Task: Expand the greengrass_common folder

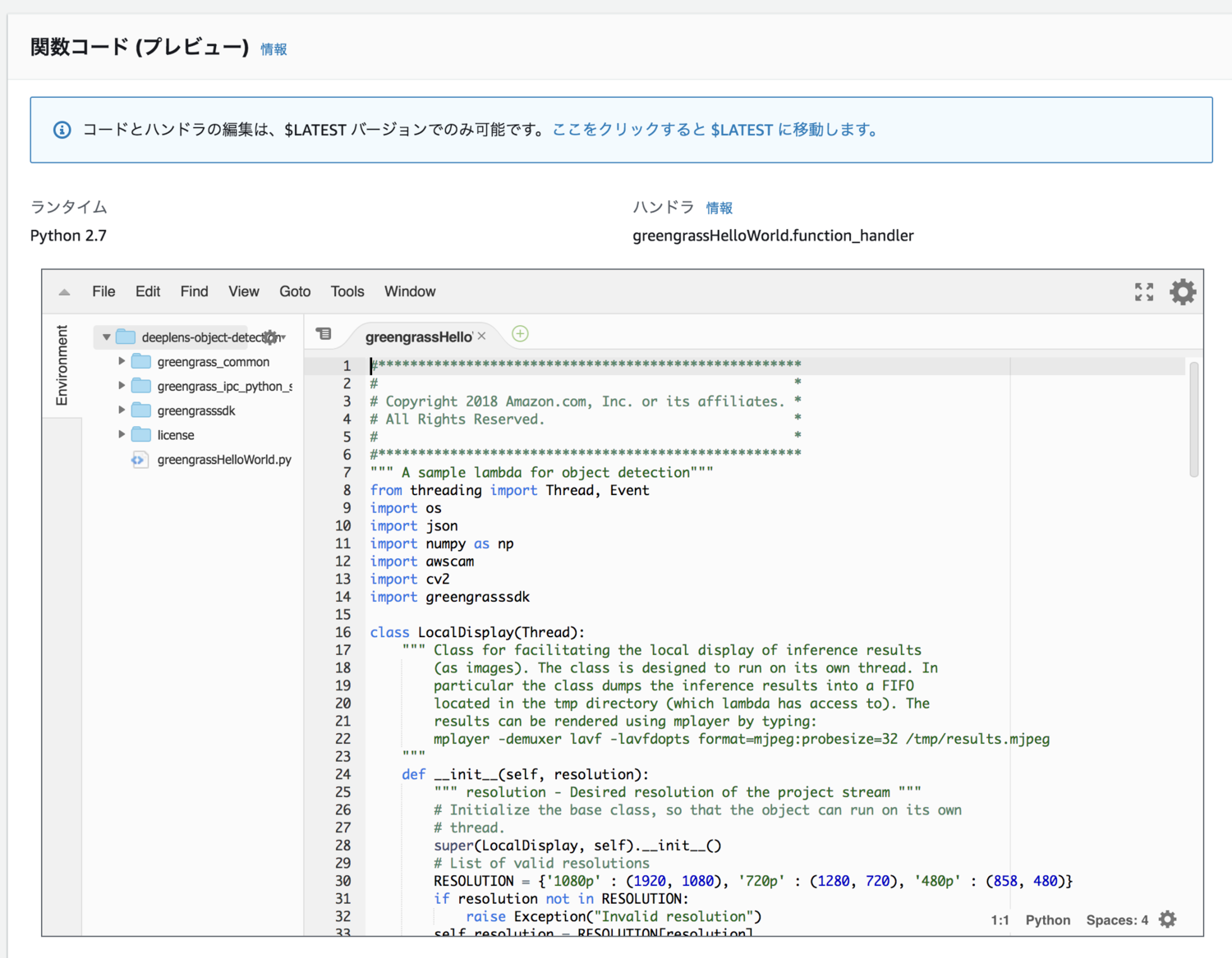Action: [122, 361]
